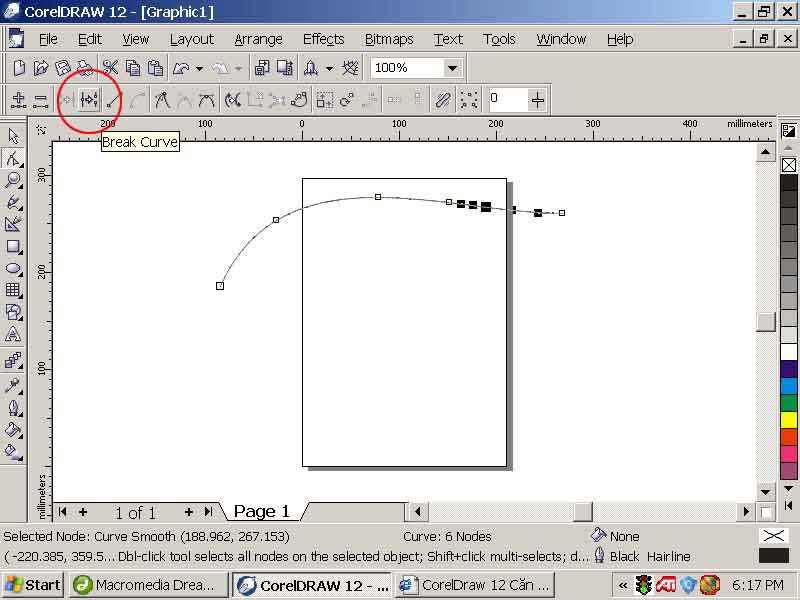Screen dimensions: 800x600
Task: Select the Basic Shapes tool
Action: point(13,312)
